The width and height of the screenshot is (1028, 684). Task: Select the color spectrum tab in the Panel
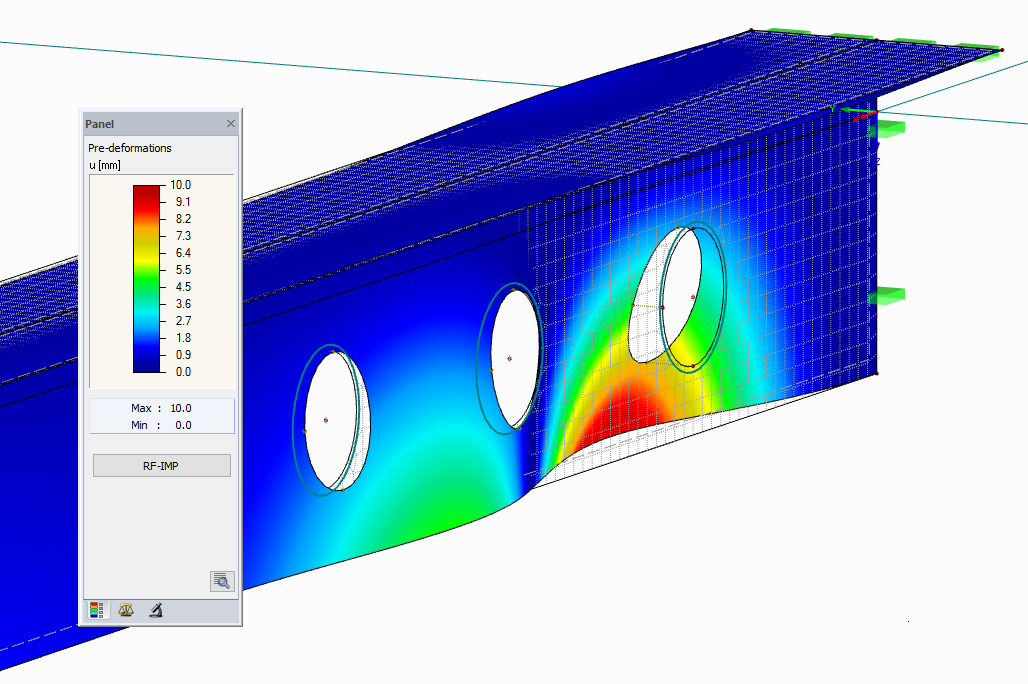(97, 610)
